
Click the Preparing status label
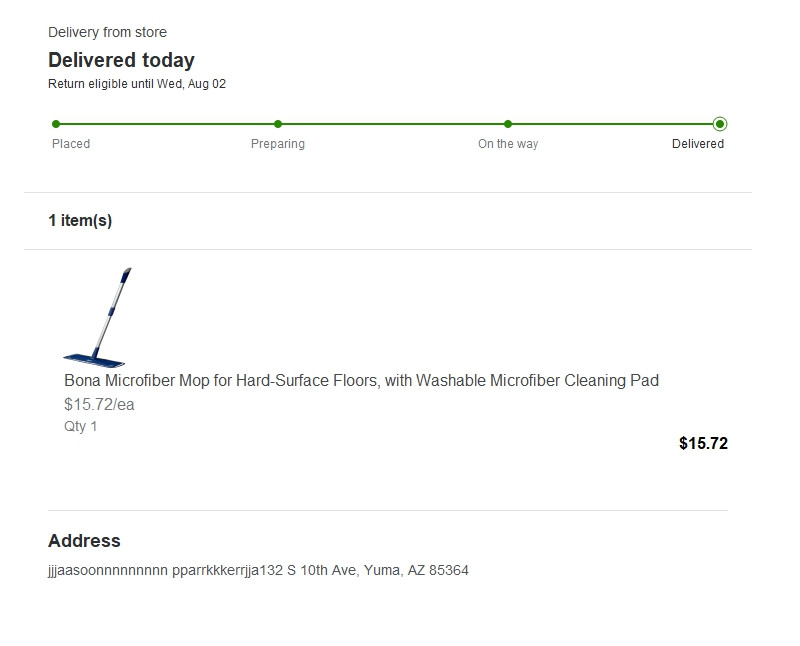(x=278, y=144)
